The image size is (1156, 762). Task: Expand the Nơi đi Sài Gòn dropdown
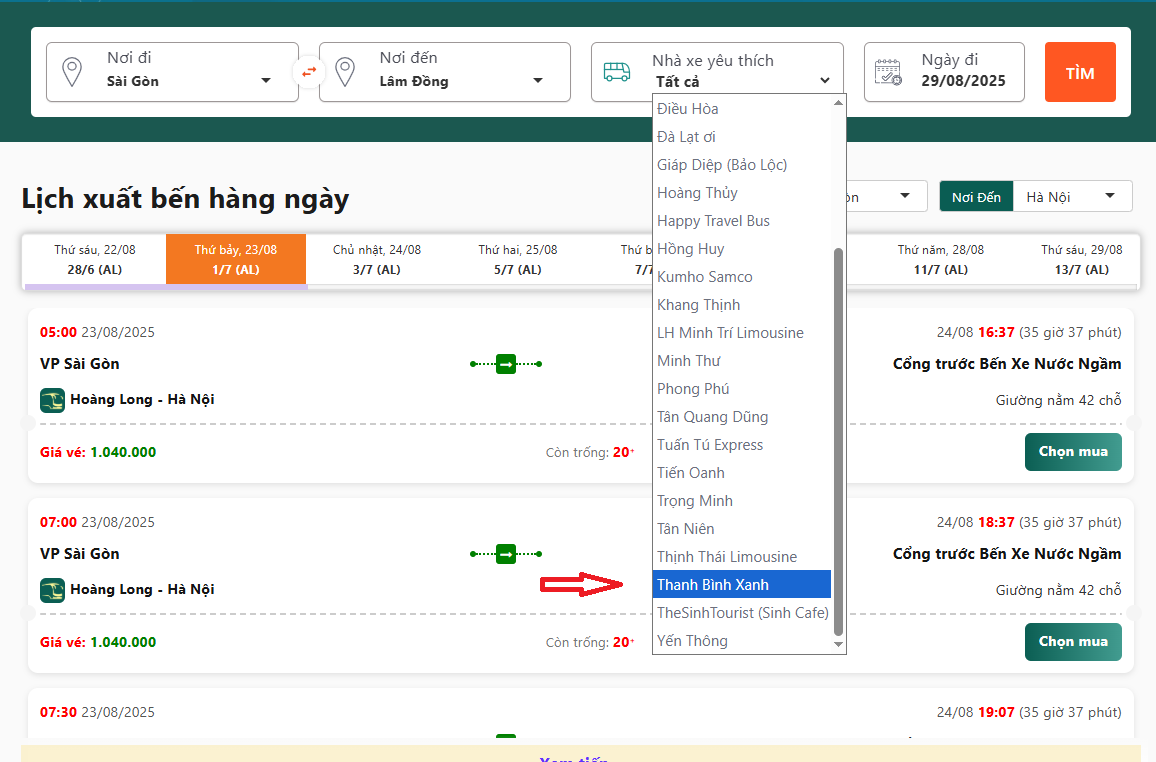pyautogui.click(x=266, y=80)
